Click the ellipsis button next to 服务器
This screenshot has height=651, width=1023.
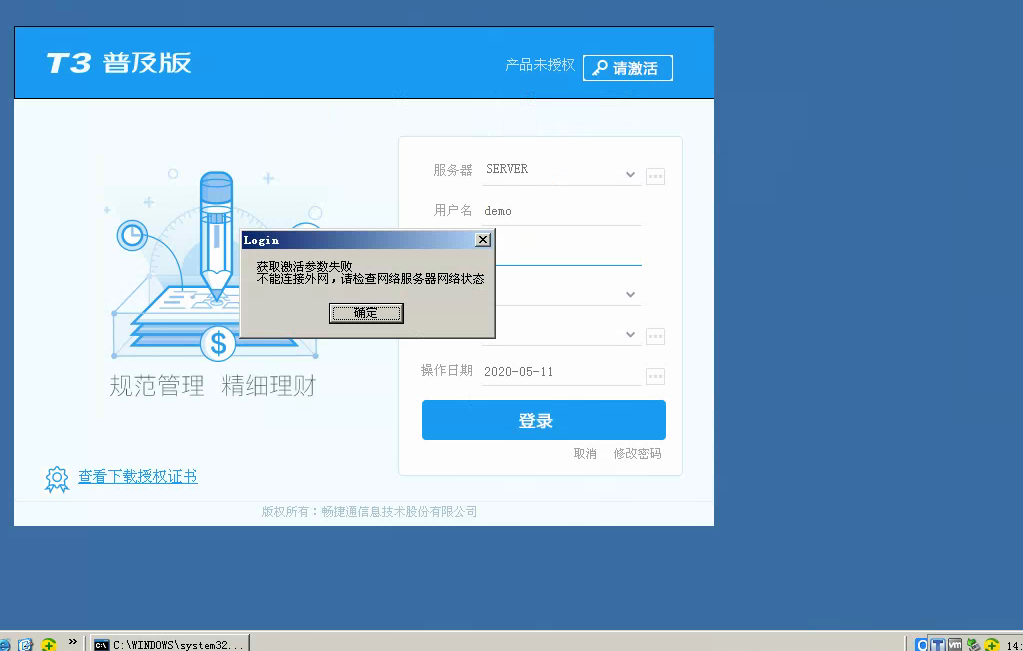click(x=655, y=176)
